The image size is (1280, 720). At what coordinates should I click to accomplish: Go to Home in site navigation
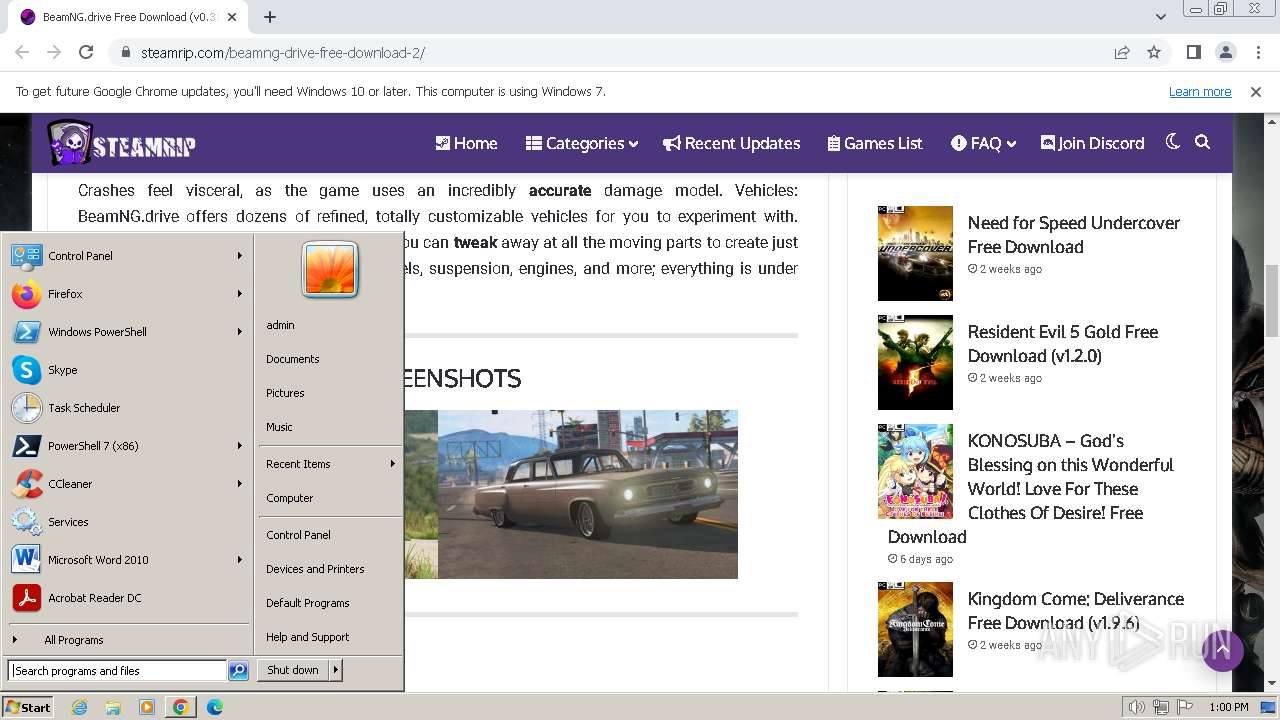click(x=466, y=143)
